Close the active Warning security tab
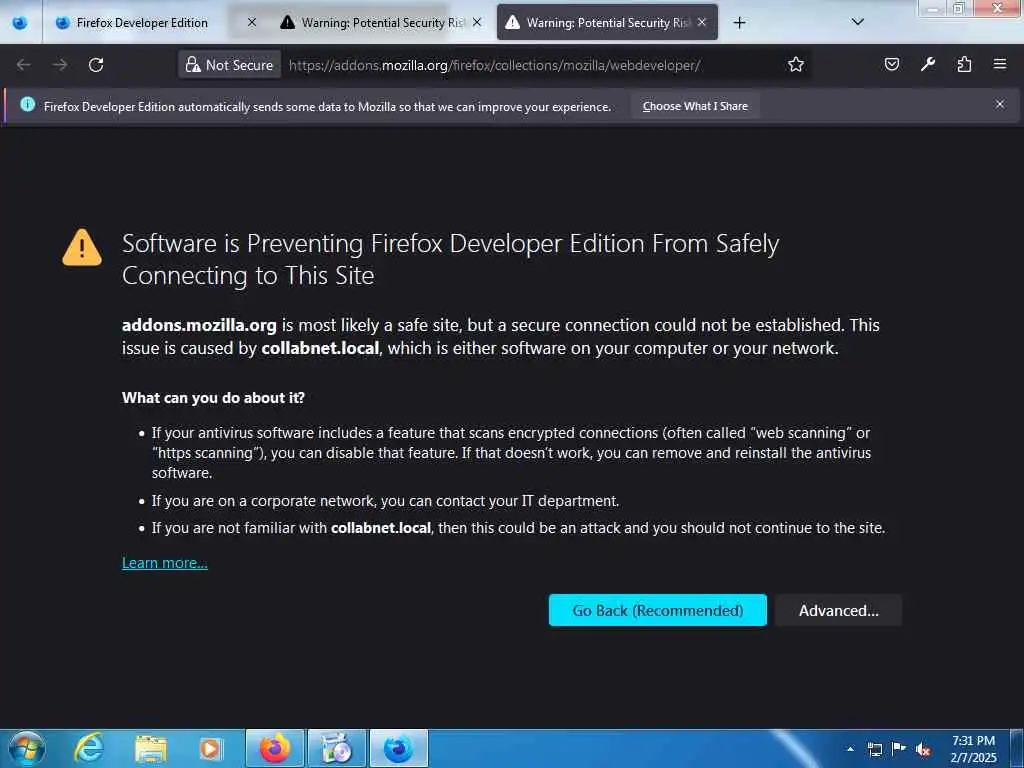This screenshot has height=768, width=1024. tap(701, 22)
